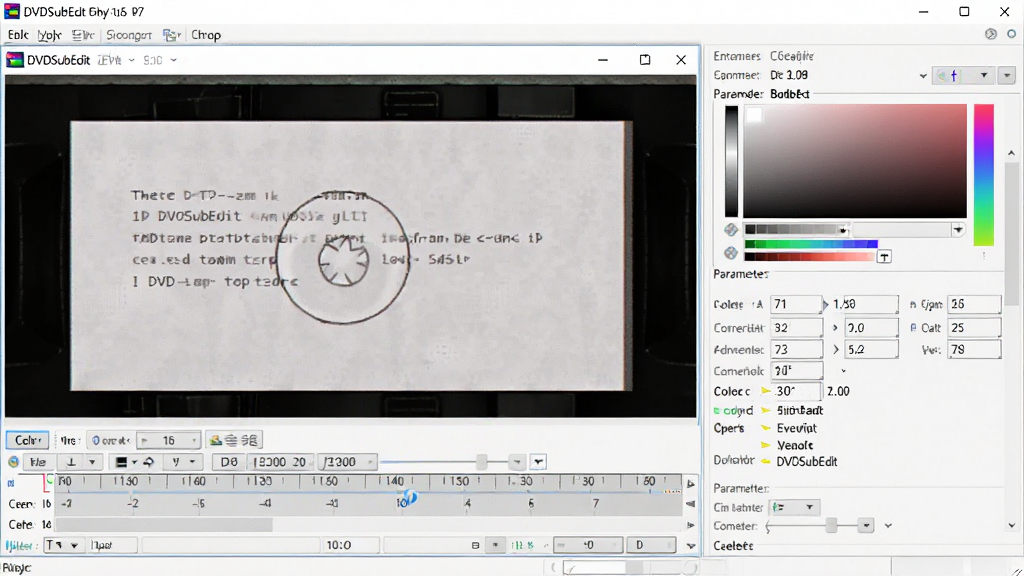The height and width of the screenshot is (576, 1024).
Task: Open the 'J3300' combo box
Action: click(347, 462)
